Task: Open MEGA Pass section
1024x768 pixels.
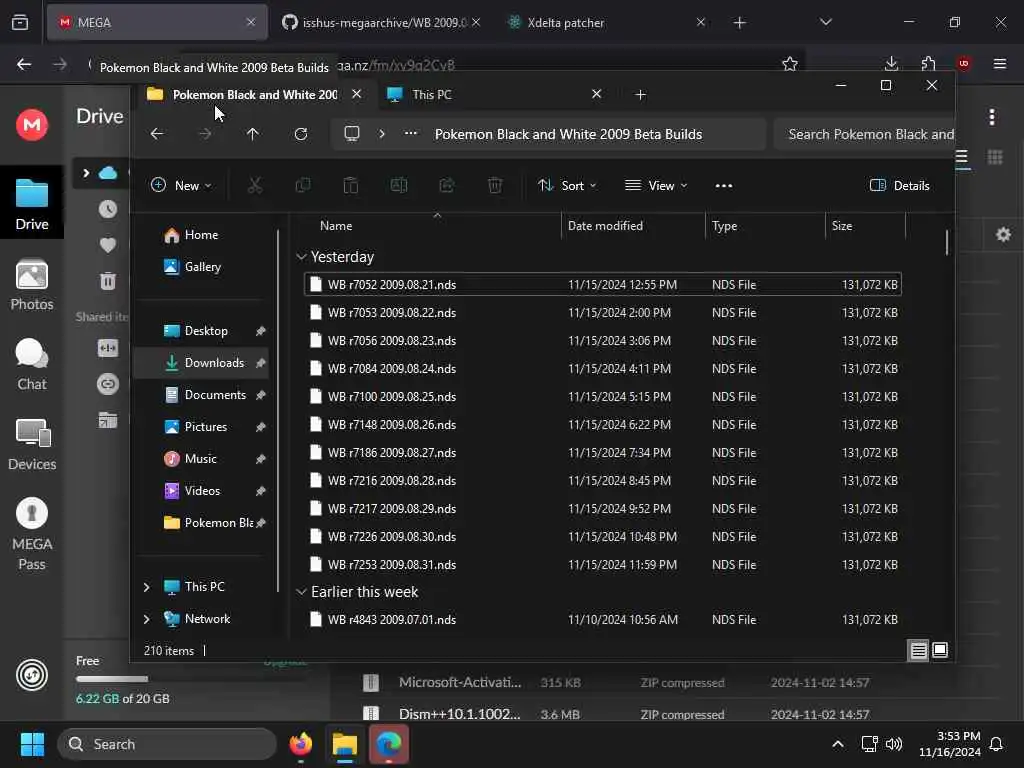Action: coord(31,534)
